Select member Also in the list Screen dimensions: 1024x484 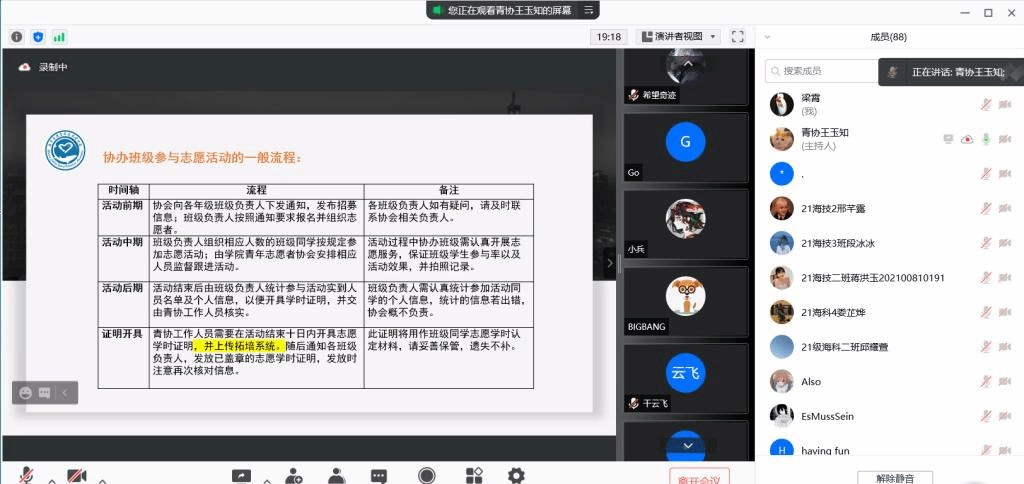click(x=810, y=381)
